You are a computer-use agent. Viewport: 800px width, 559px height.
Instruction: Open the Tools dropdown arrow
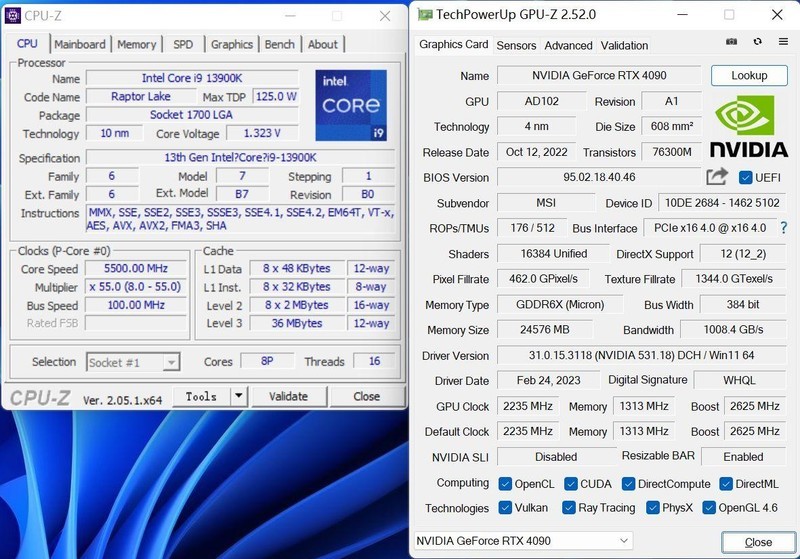238,396
